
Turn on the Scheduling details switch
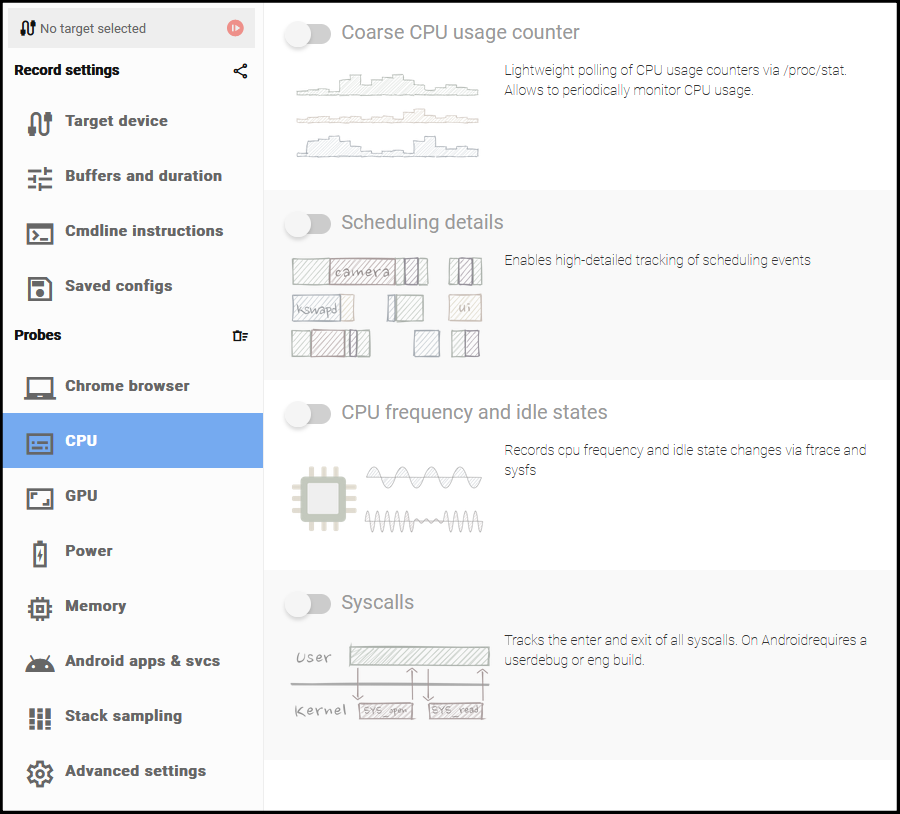(308, 224)
